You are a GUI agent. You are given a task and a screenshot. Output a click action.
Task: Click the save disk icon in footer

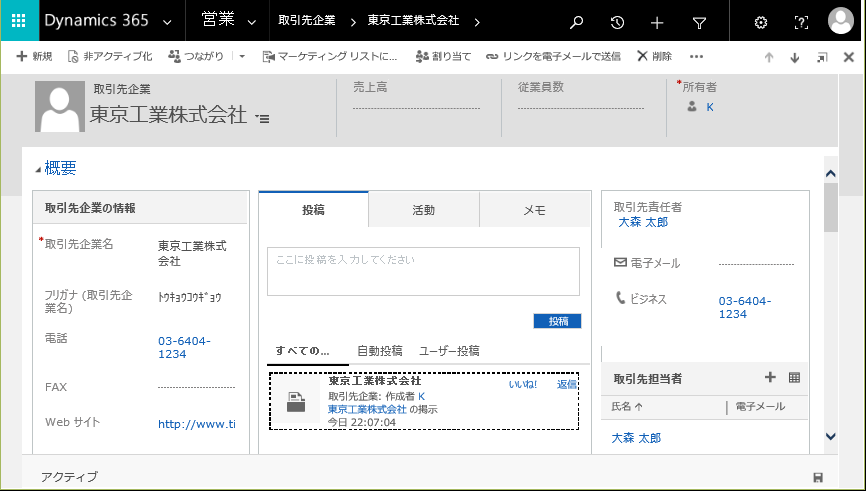click(819, 478)
